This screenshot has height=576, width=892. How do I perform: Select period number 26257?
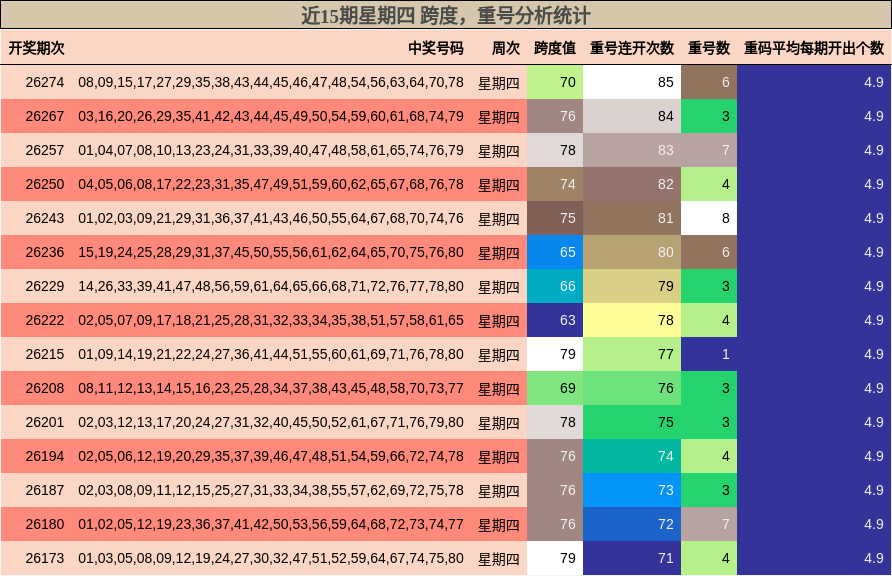pyautogui.click(x=45, y=150)
